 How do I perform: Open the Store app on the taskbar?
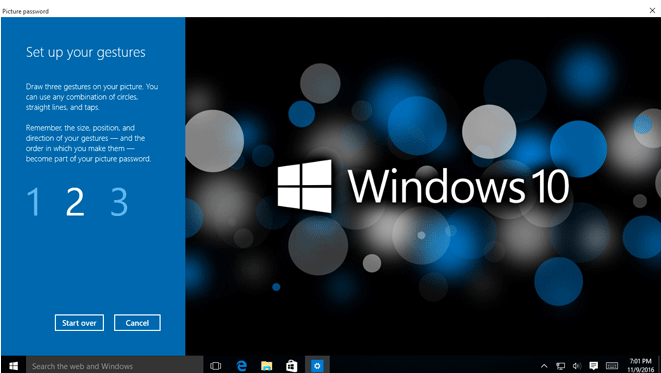coord(291,366)
